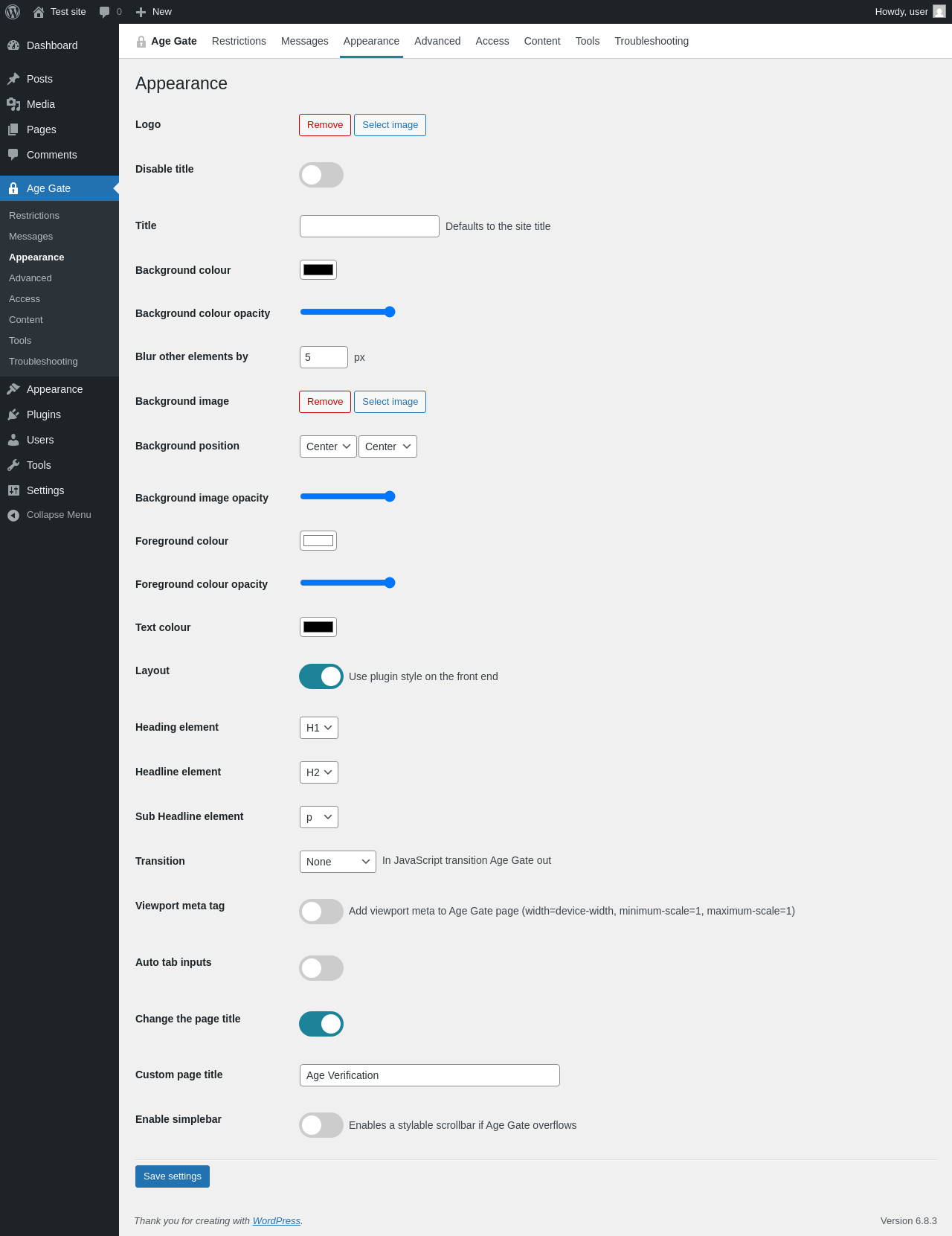Open the second Background position Center dropdown
This screenshot has width=952, height=1236.
387,446
